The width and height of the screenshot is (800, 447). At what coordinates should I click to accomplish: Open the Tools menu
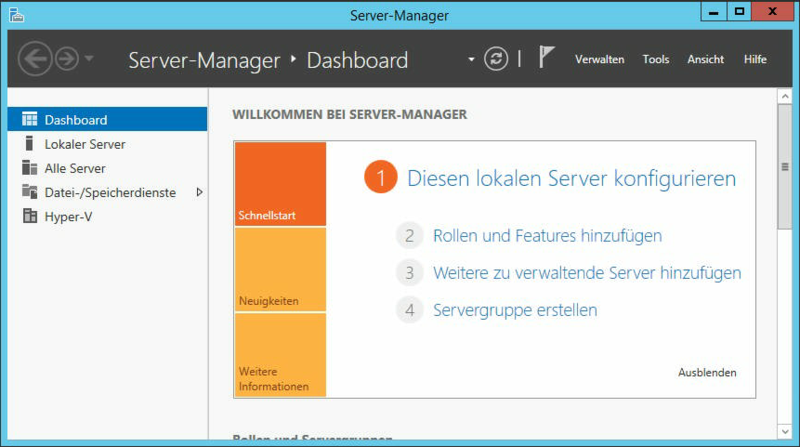[656, 59]
